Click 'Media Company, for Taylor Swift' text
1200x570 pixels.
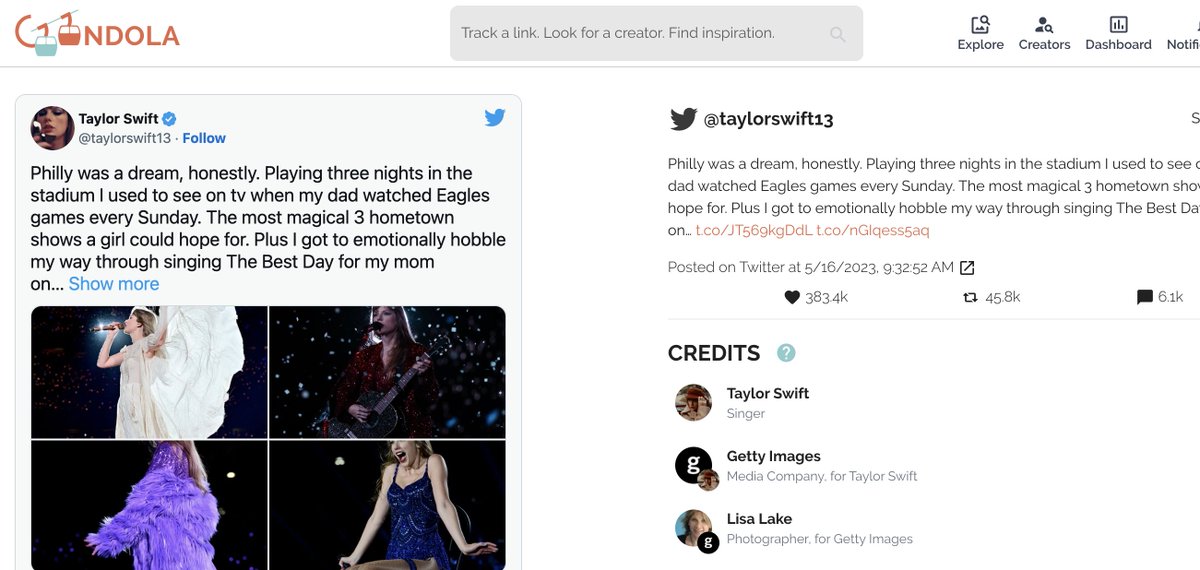(x=822, y=476)
